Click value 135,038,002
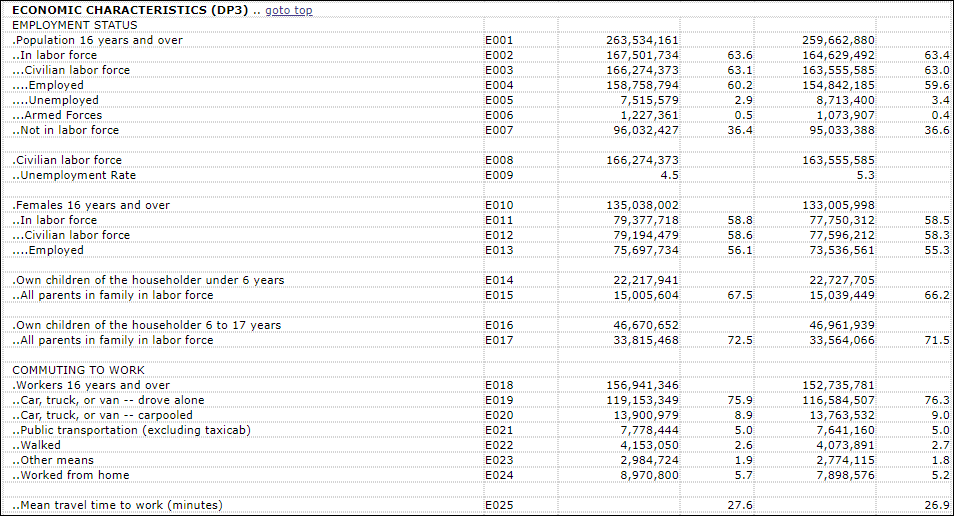The image size is (954, 516). (x=642, y=205)
